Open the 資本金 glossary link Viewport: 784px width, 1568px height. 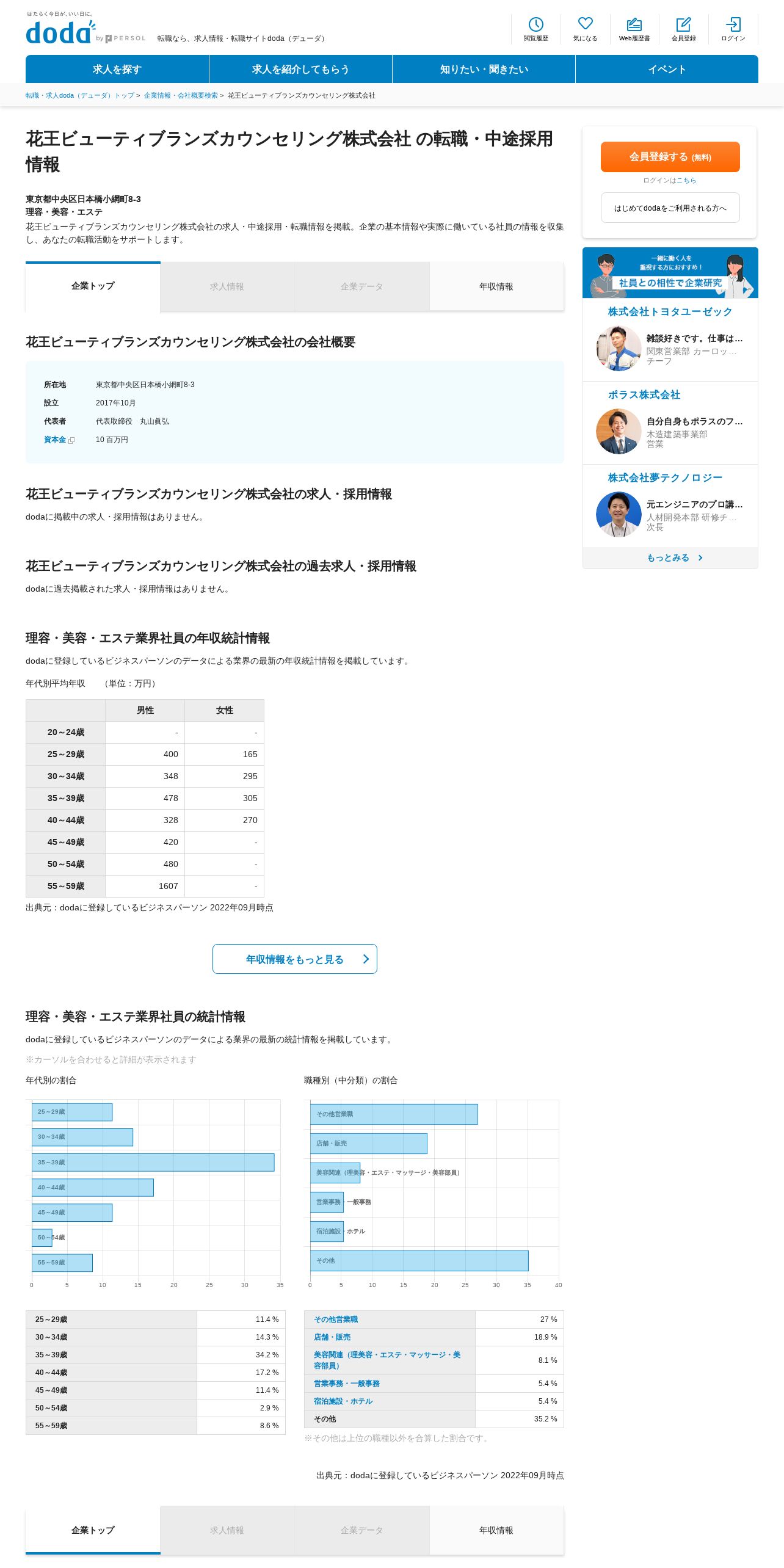[55, 440]
